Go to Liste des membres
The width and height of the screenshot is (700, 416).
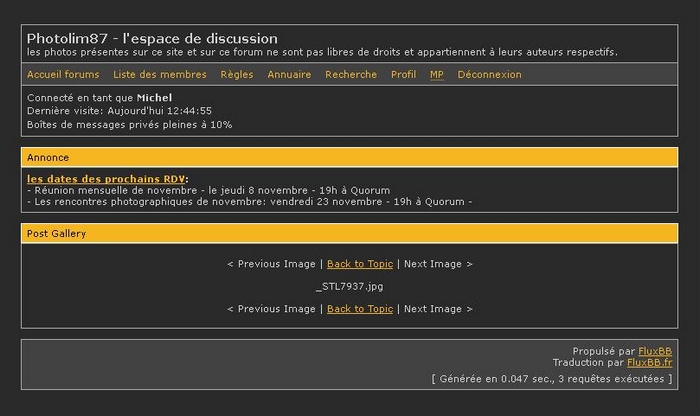pos(160,75)
